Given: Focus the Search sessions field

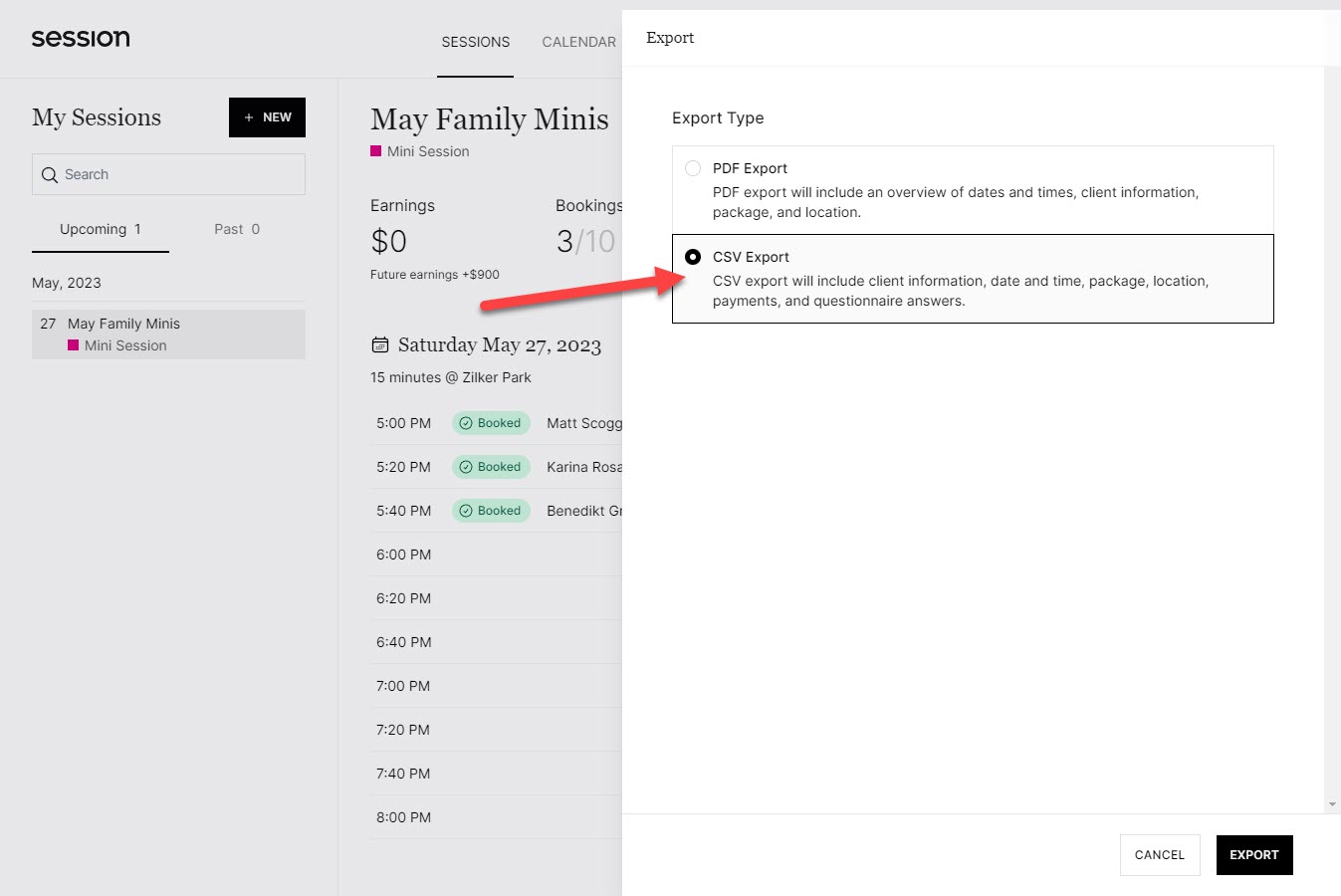Looking at the screenshot, I should click(168, 174).
